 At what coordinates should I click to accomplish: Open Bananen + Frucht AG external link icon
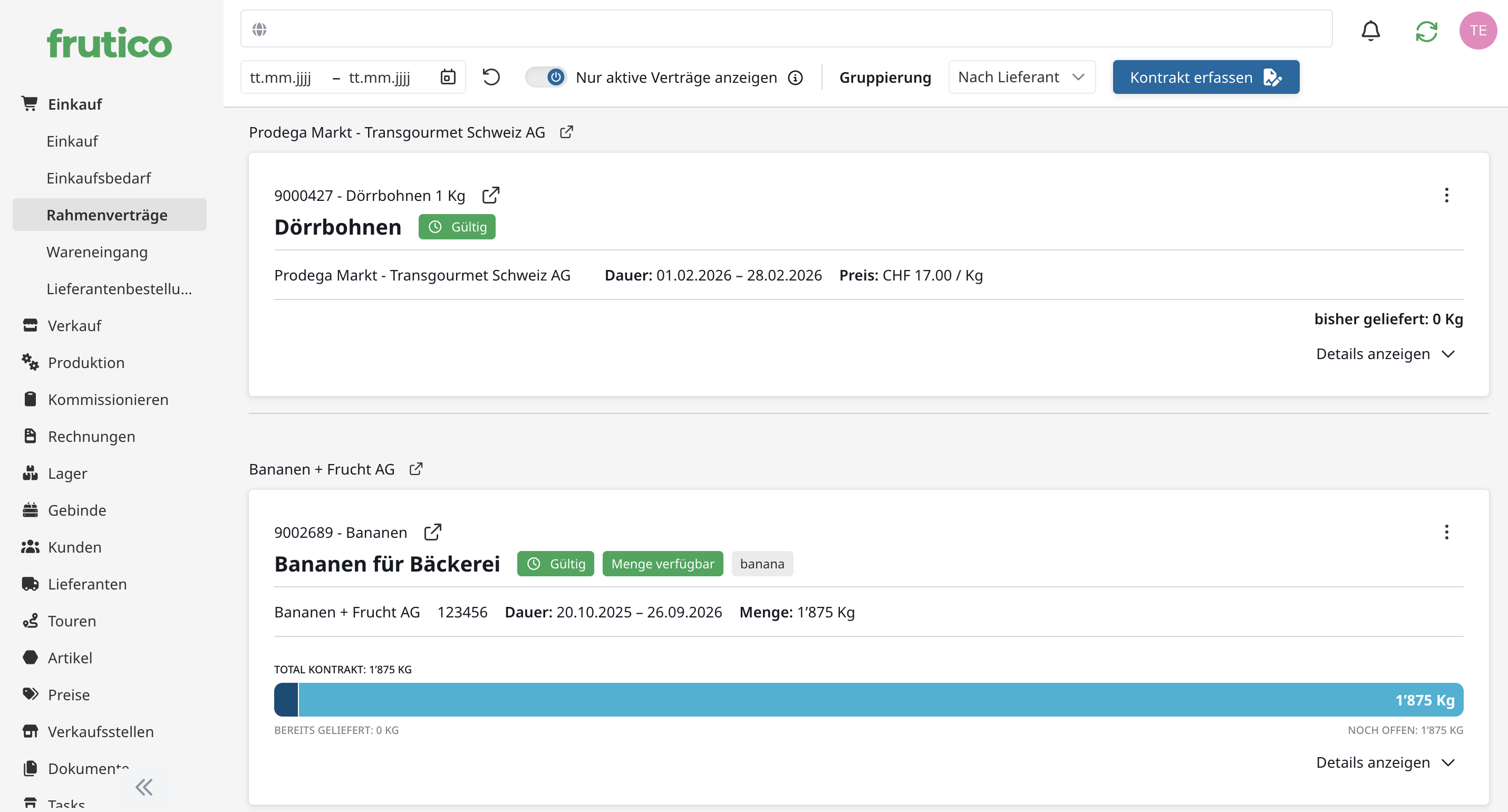coord(415,469)
